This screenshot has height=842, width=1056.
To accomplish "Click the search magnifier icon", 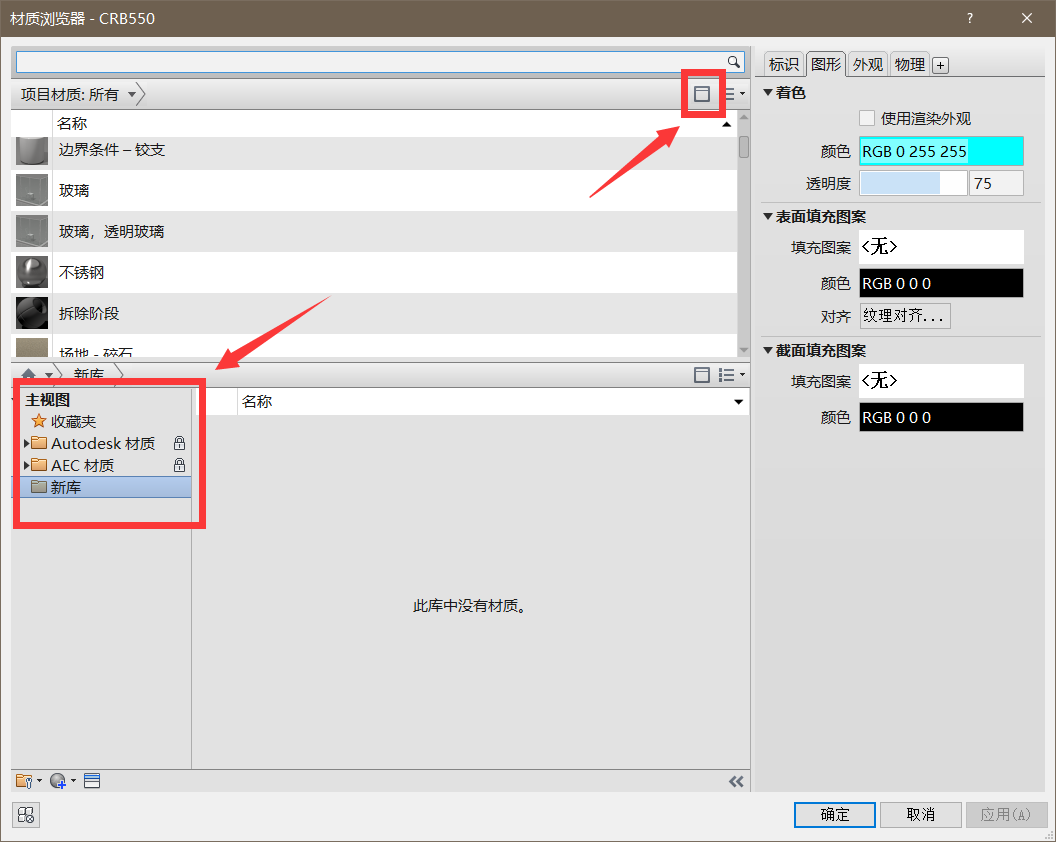I will 733,62.
